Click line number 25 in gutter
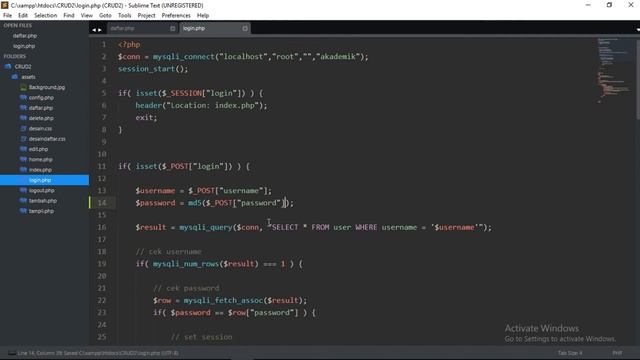640x360 pixels. point(102,337)
